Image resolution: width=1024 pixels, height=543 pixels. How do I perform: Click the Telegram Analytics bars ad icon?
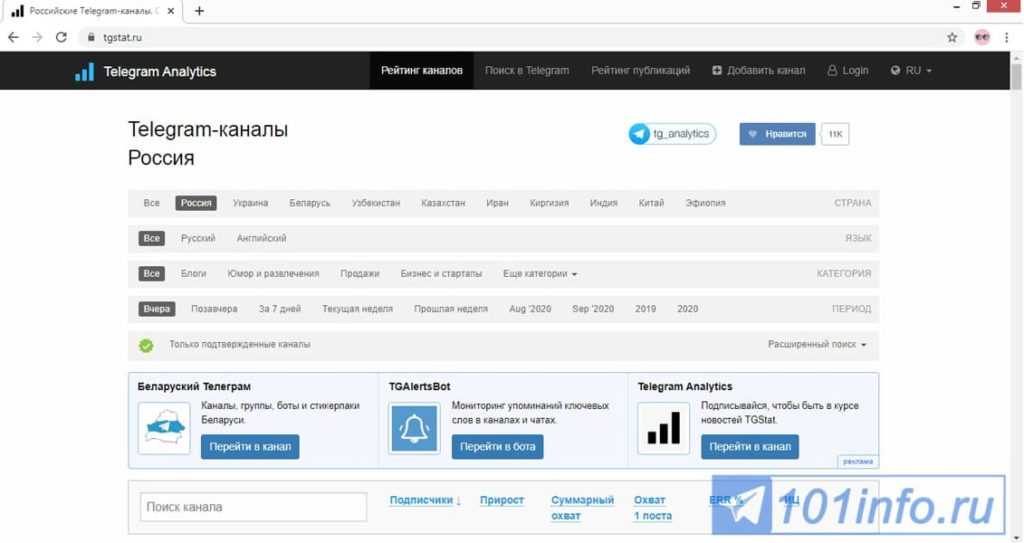pos(663,428)
